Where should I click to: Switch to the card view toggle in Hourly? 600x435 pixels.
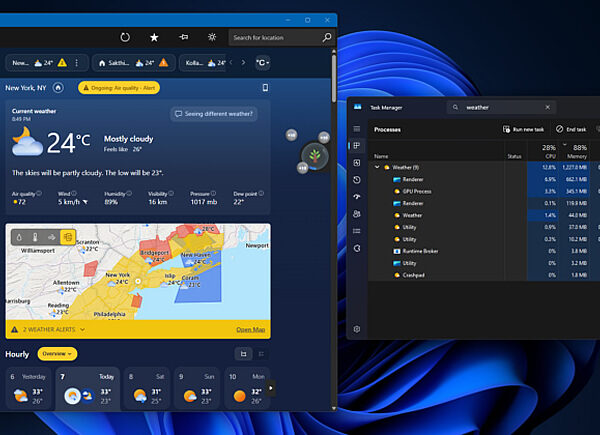243,354
